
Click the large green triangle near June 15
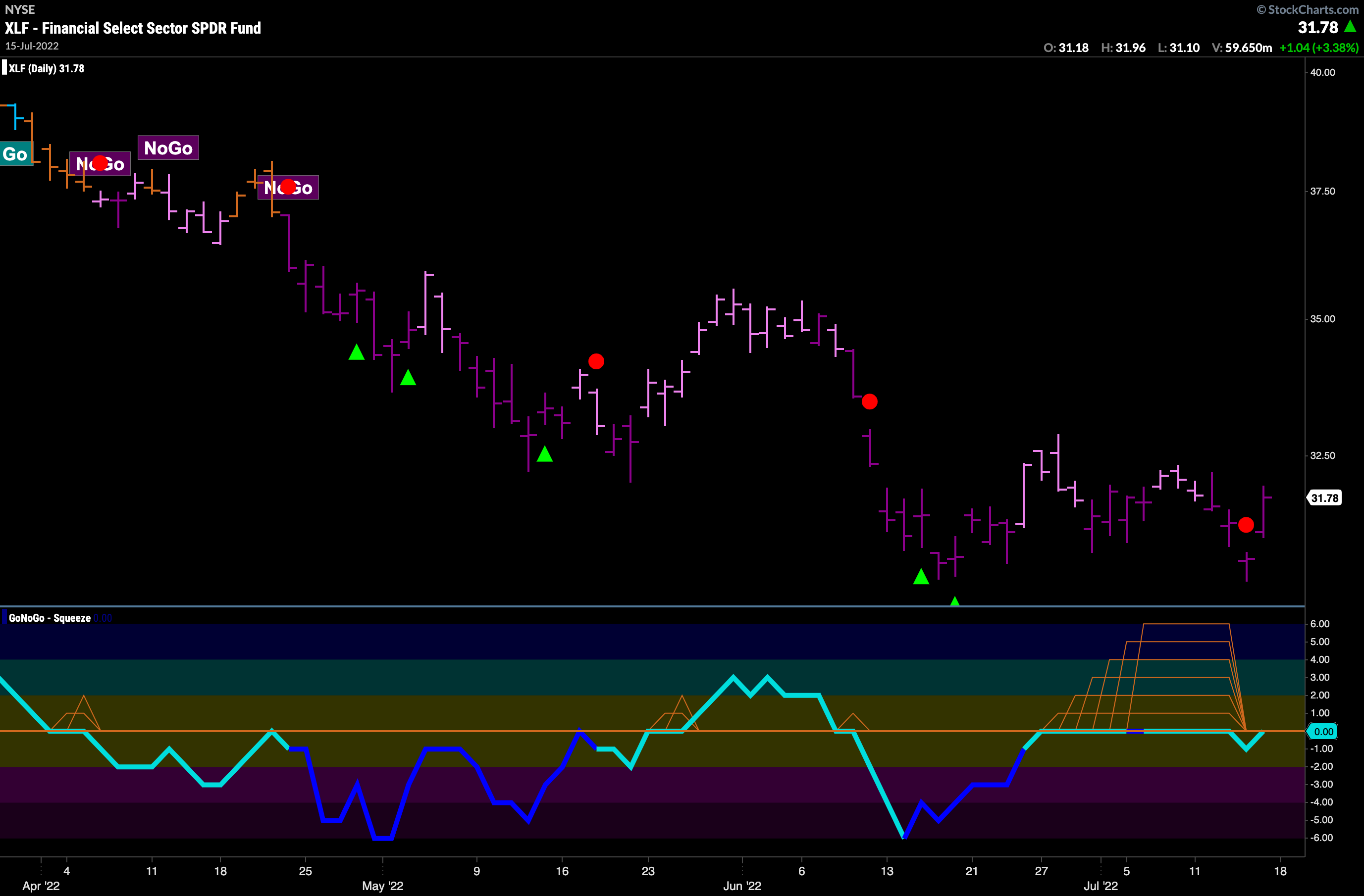pos(921,576)
